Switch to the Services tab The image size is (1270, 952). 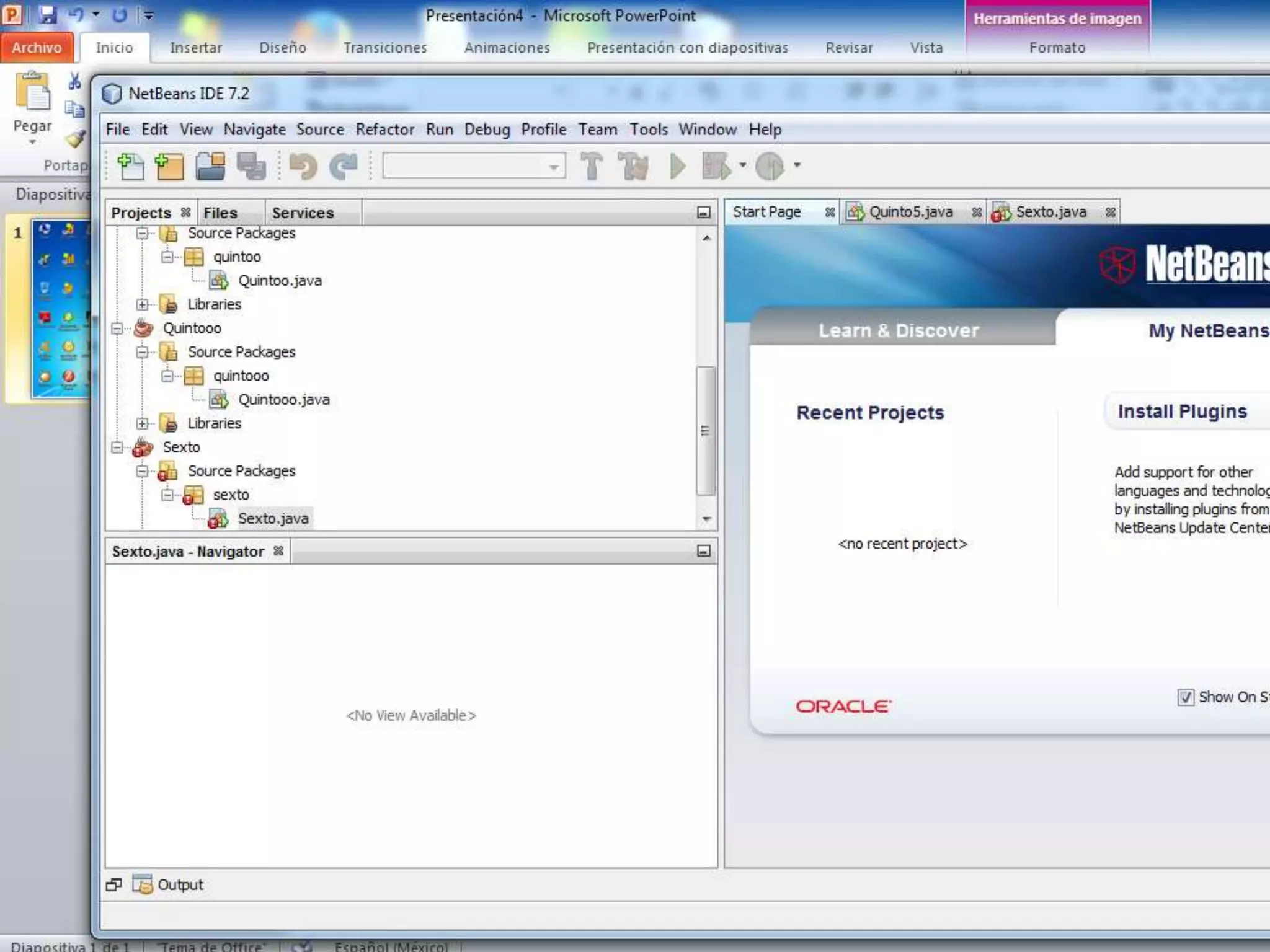coord(303,213)
